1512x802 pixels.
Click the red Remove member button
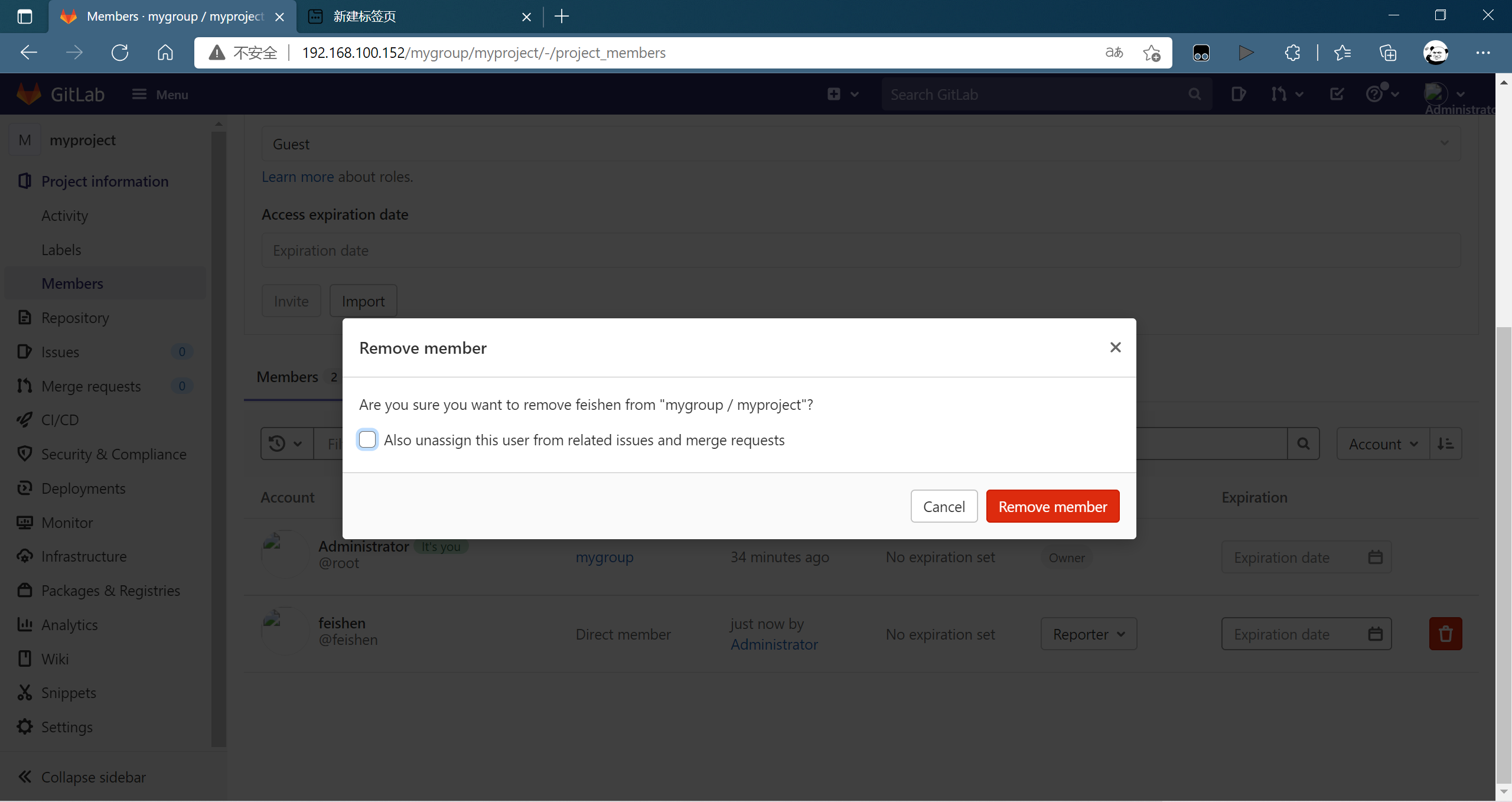(x=1052, y=506)
